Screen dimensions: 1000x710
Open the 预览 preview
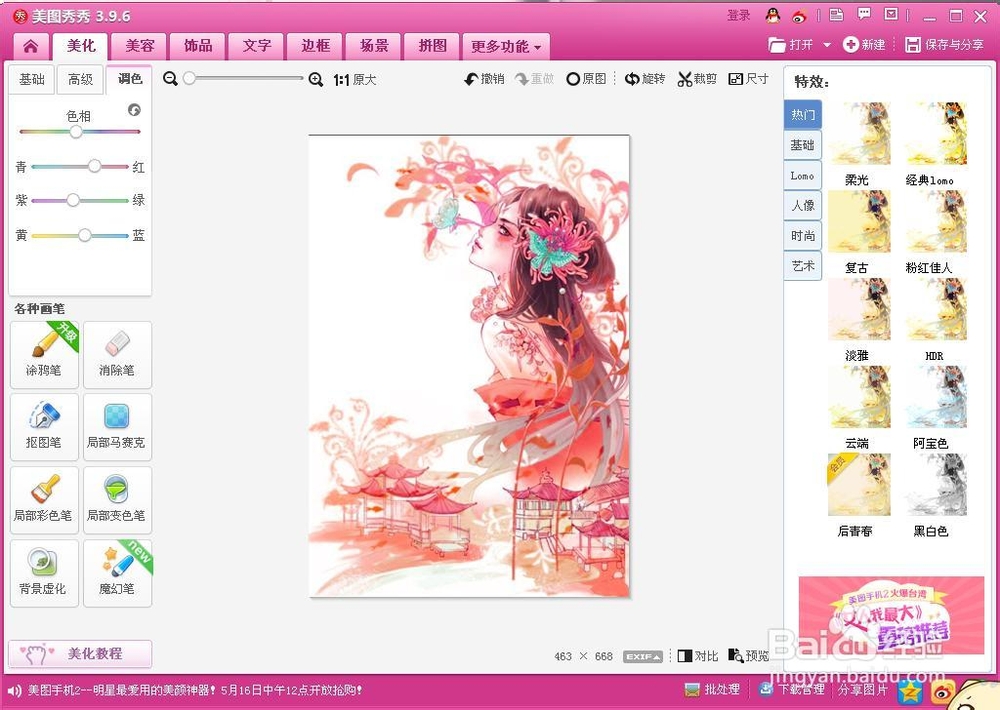click(749, 656)
